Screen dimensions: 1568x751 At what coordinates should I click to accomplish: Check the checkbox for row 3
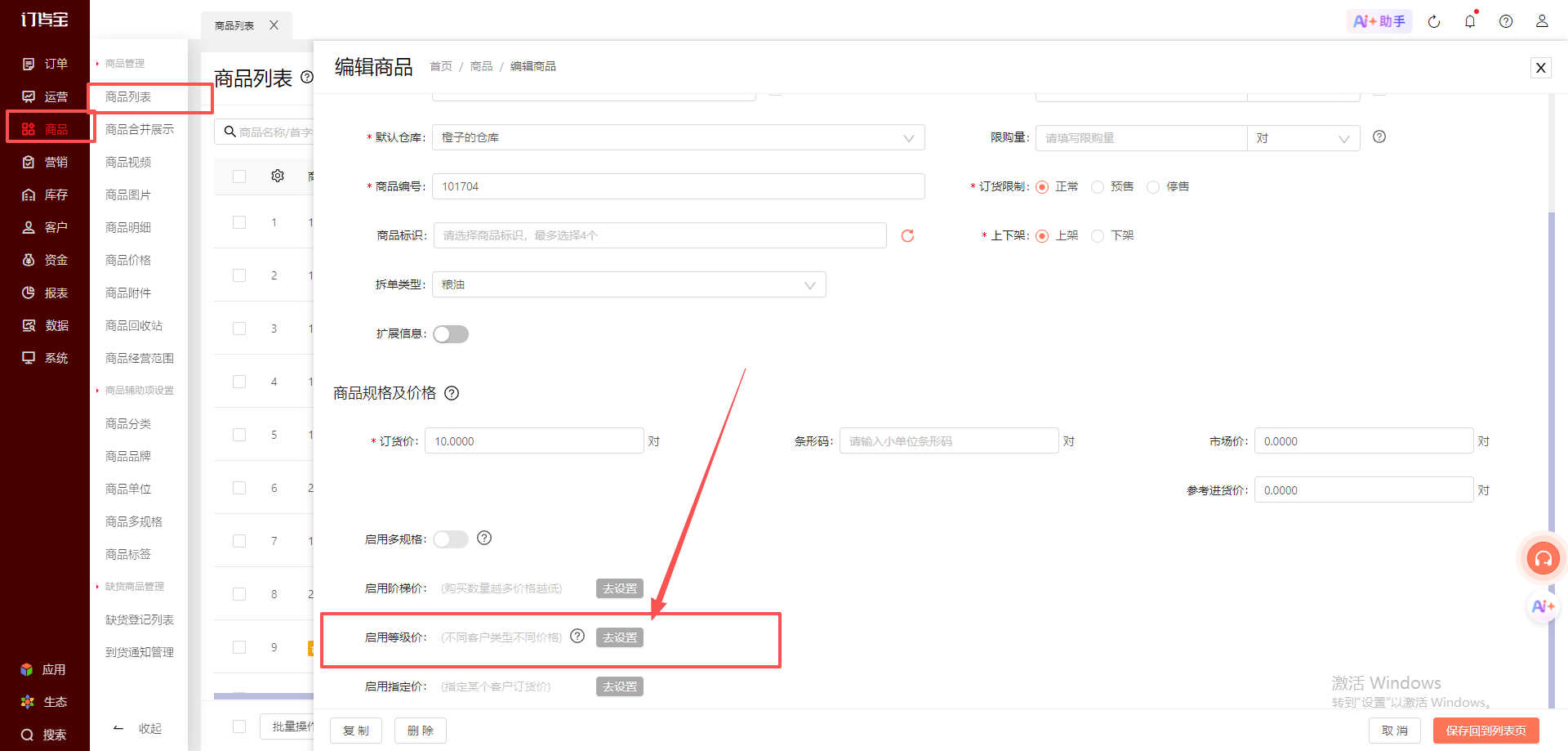[239, 329]
